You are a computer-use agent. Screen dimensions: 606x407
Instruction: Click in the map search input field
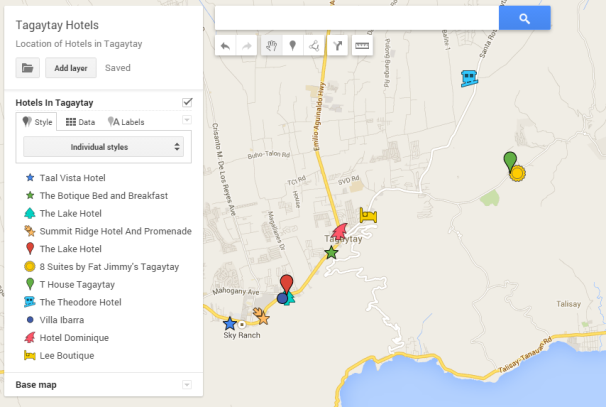click(357, 18)
